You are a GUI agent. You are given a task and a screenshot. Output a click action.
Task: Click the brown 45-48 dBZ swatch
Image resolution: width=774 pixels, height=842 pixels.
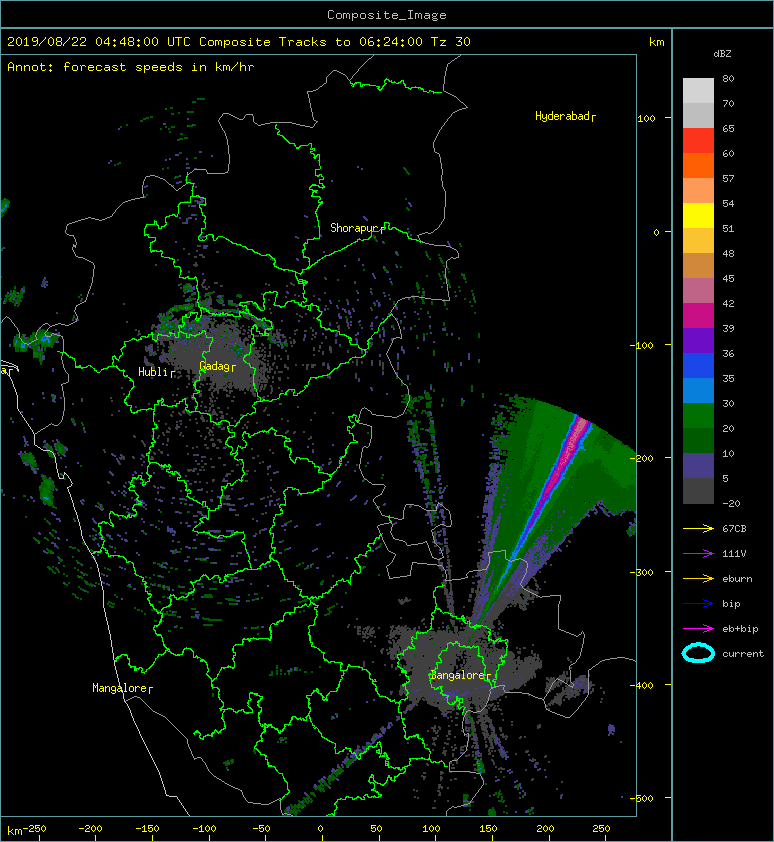(698, 266)
